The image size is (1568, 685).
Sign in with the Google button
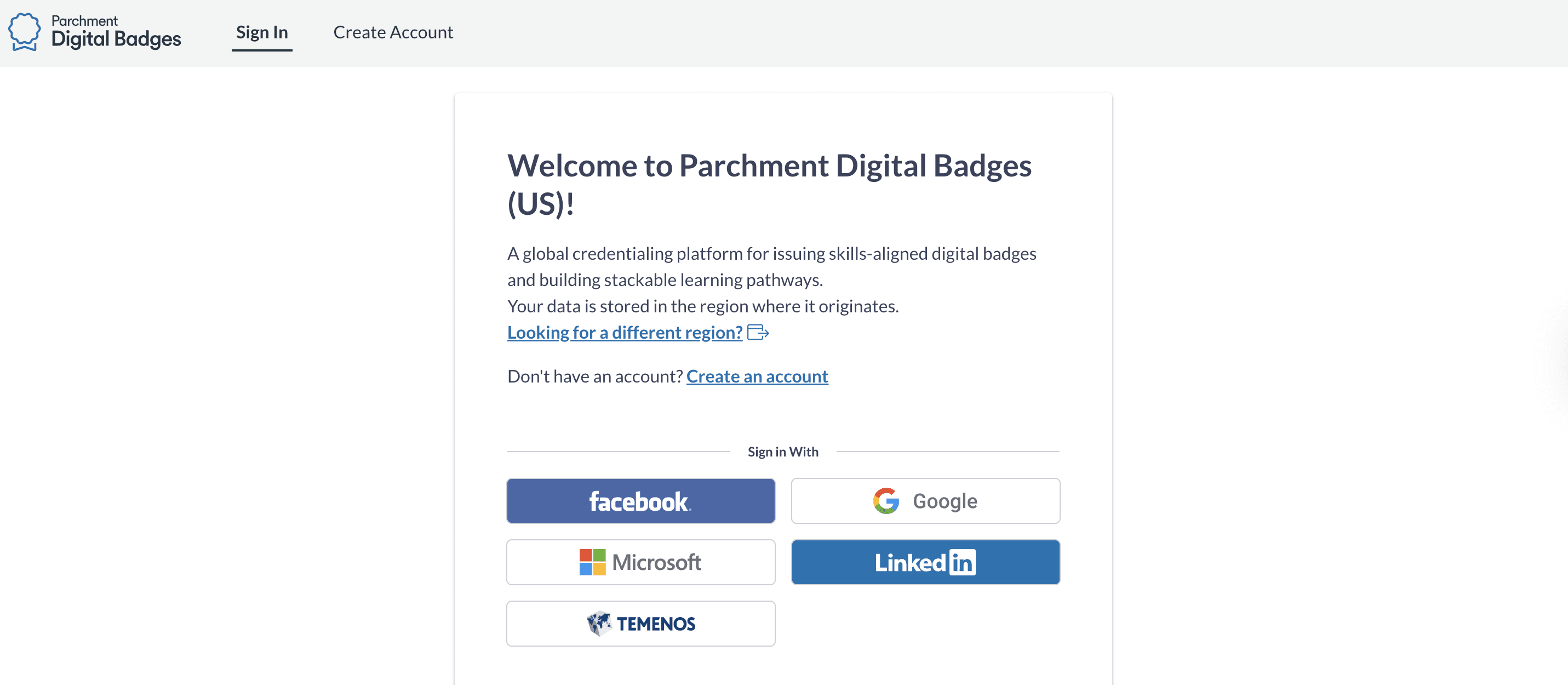coord(926,501)
